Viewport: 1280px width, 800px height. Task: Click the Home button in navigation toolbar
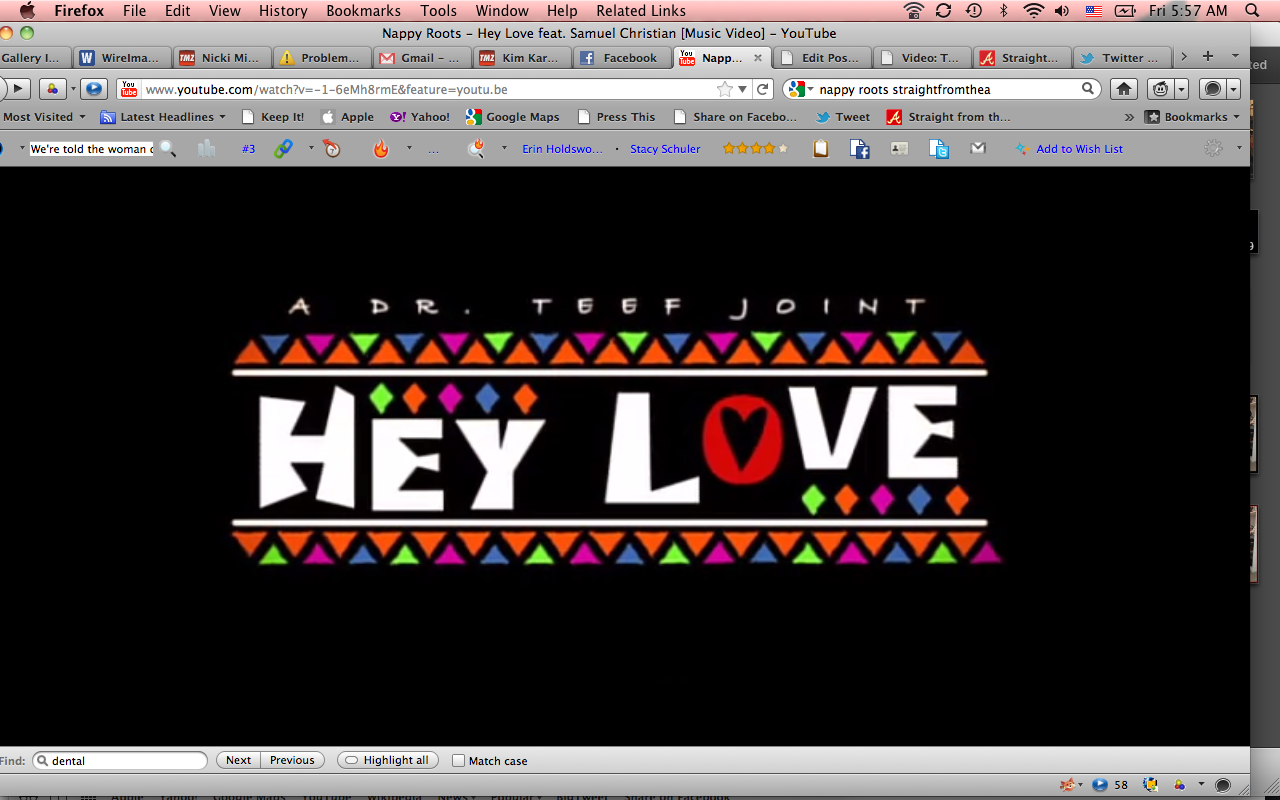point(1124,89)
